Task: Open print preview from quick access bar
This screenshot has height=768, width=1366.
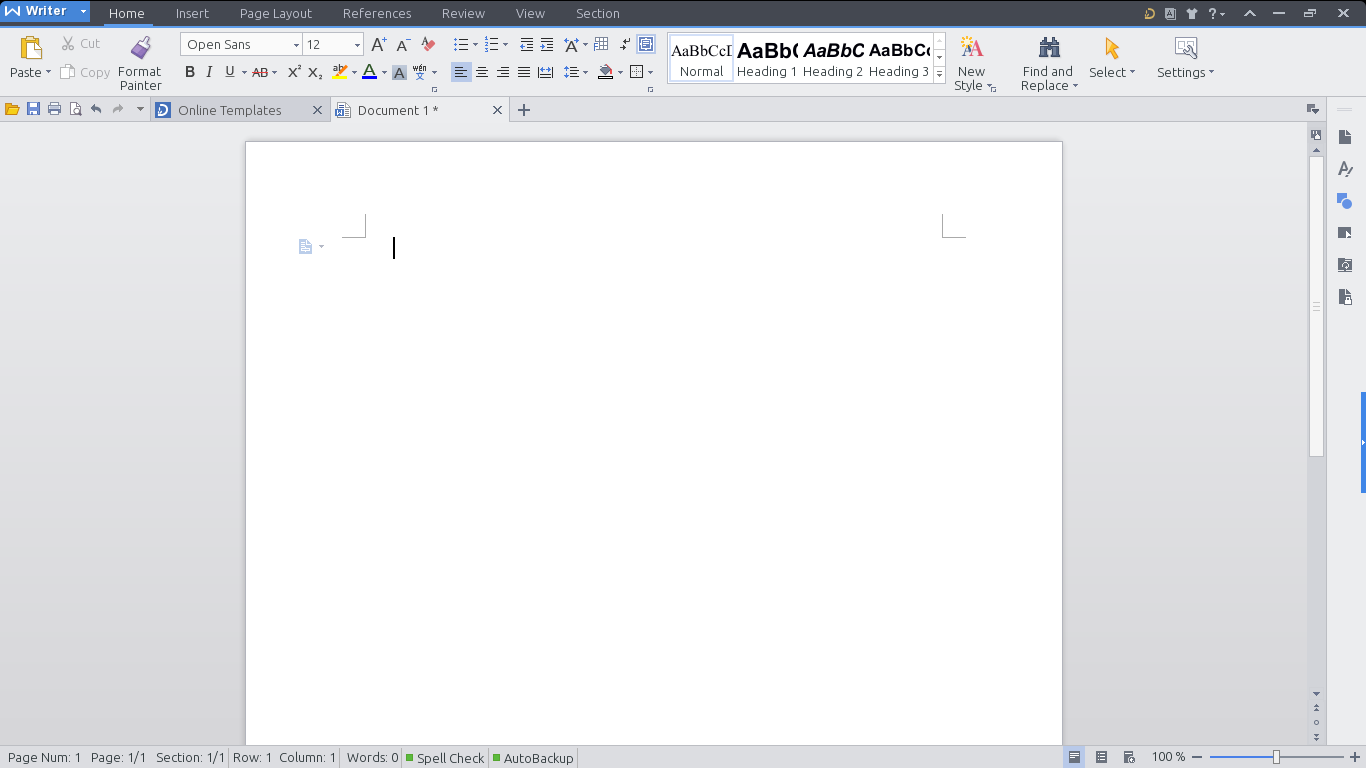Action: [75, 110]
